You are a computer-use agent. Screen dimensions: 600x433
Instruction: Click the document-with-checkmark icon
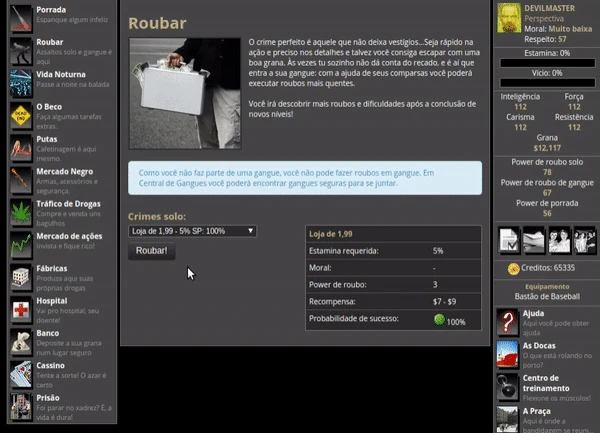click(x=509, y=240)
